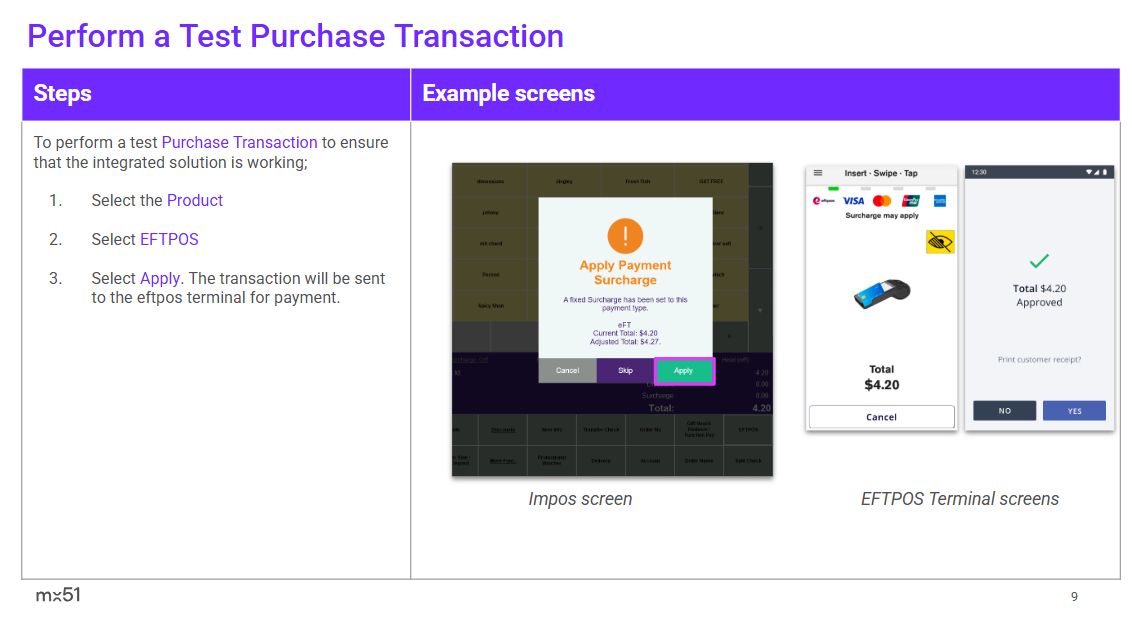Click the page number 9
Viewport: 1132px width, 635px height.
pos(1074,597)
